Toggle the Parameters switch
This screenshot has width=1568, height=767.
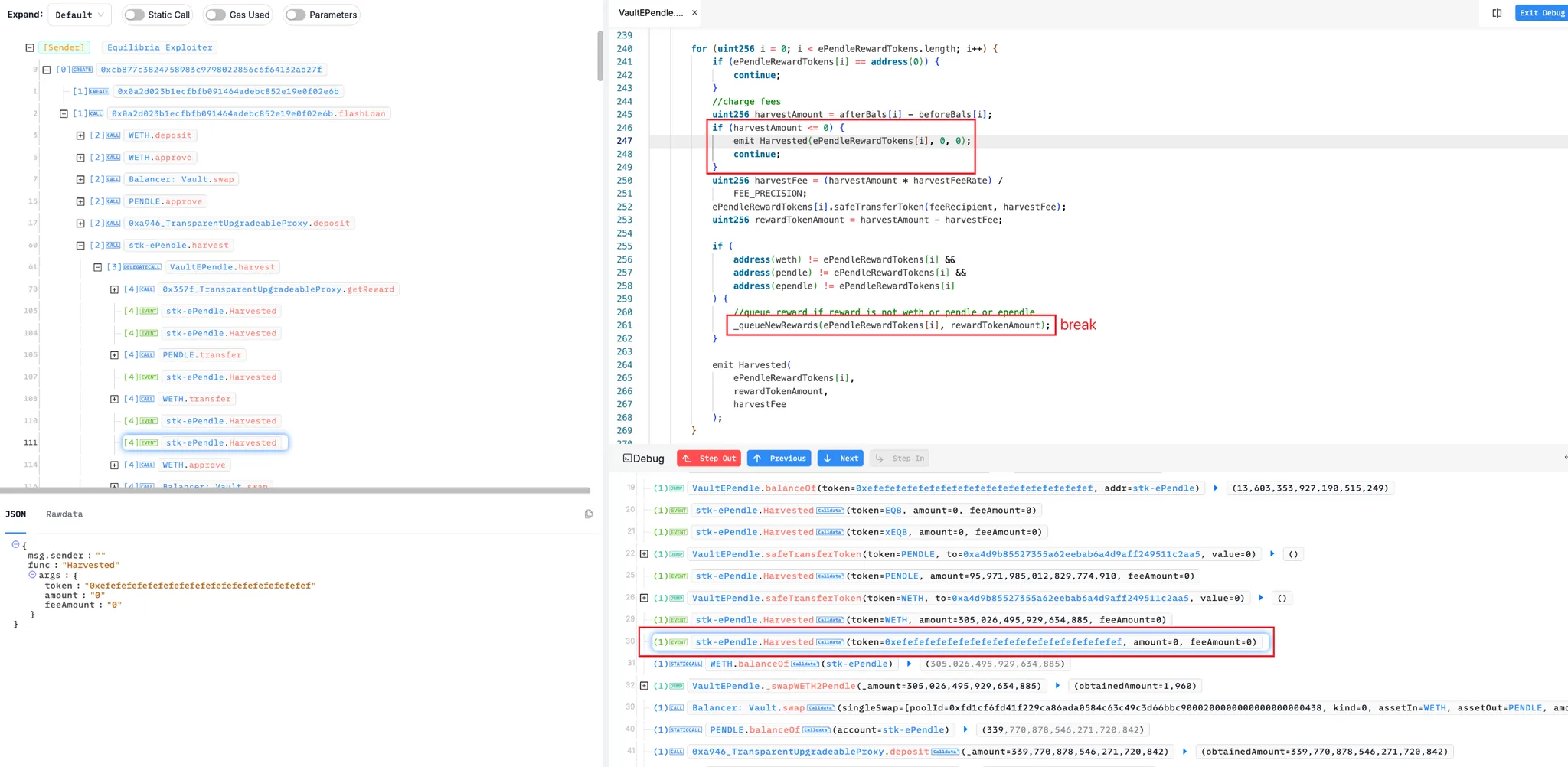[x=296, y=15]
